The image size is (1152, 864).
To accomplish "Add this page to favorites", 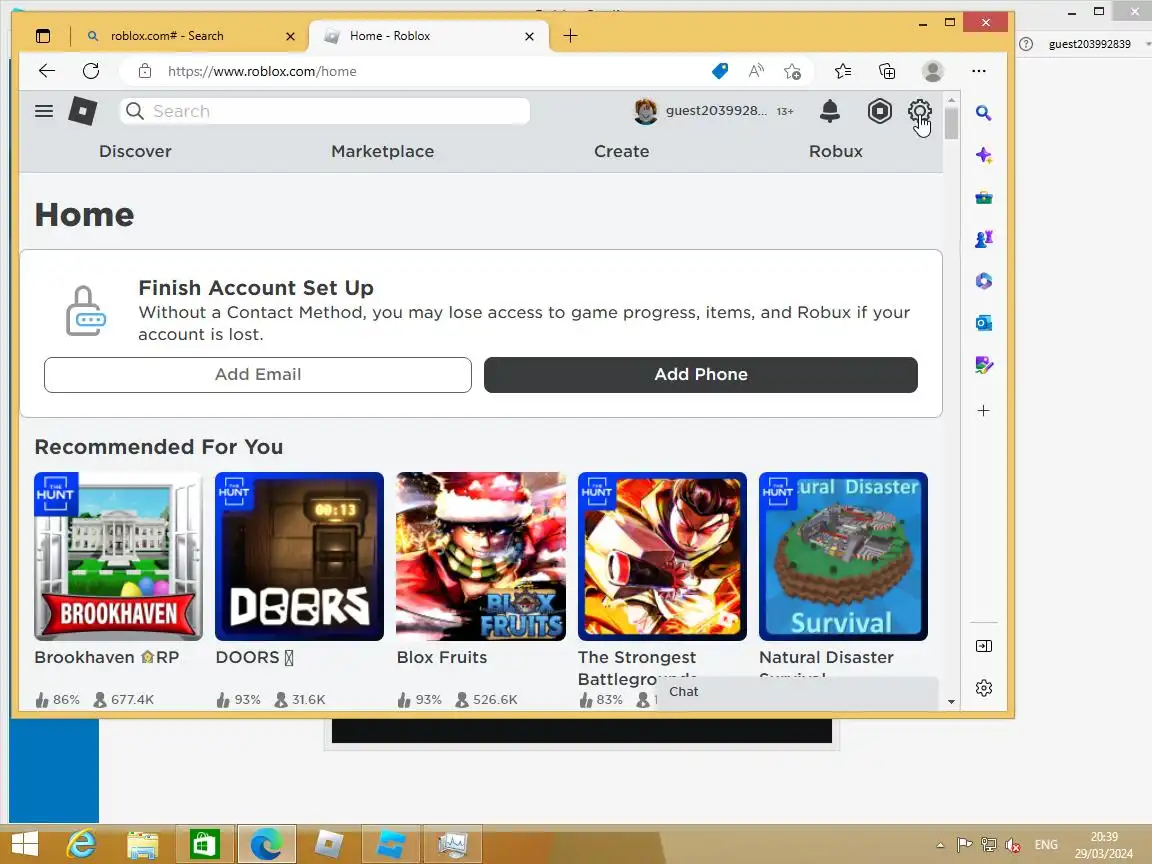I will point(792,71).
